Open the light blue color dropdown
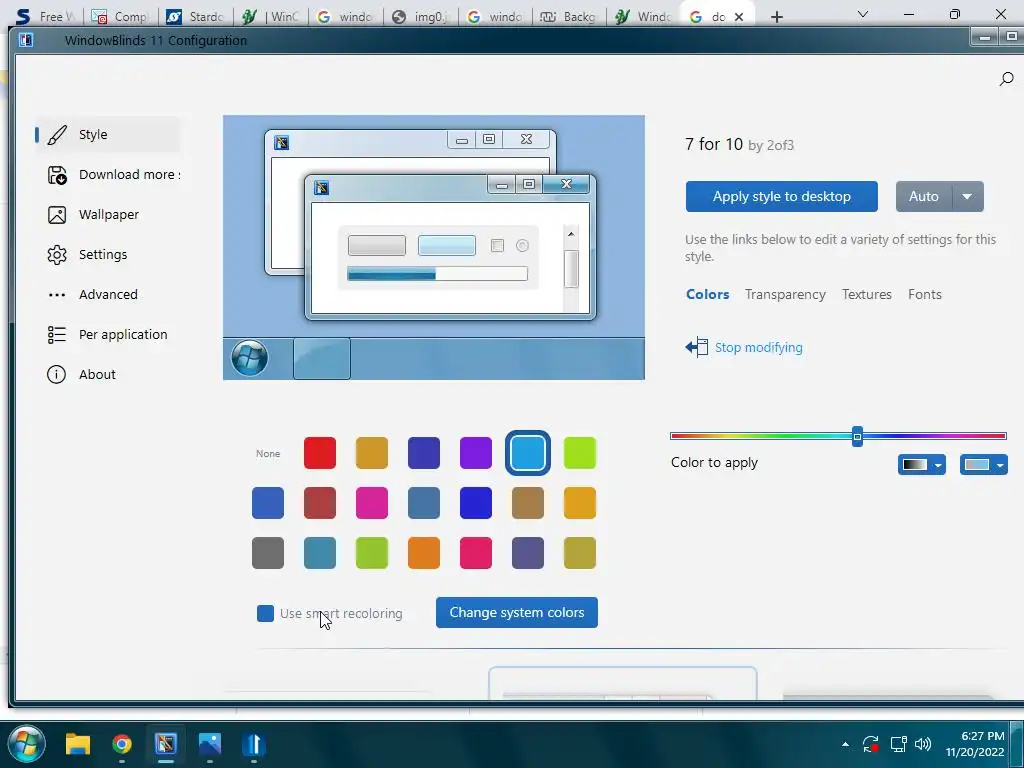Image resolution: width=1024 pixels, height=768 pixels. 984,465
